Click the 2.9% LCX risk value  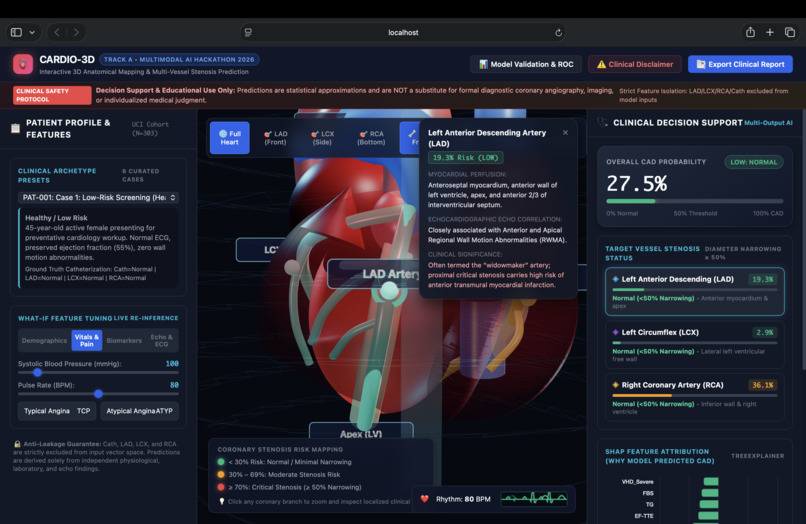(764, 332)
